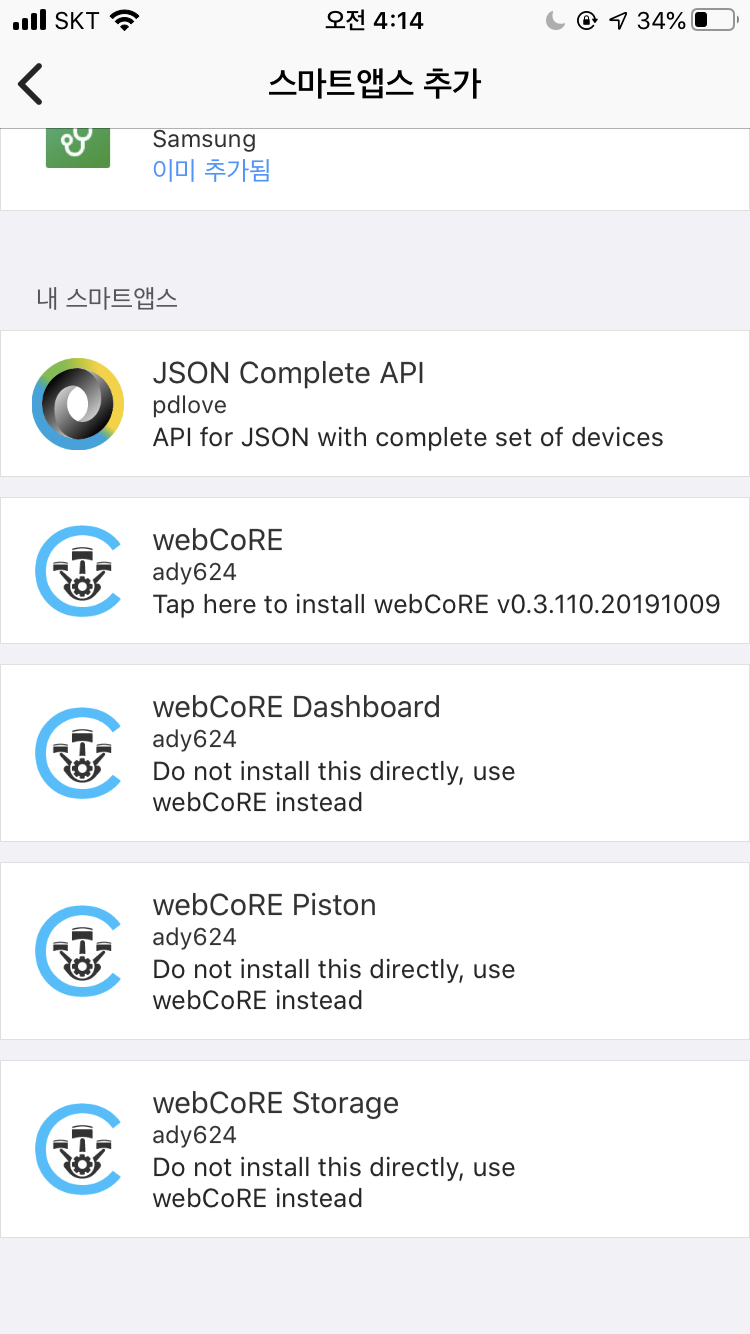Tap the location arrow status icon
This screenshot has height=1334, width=750.
tap(619, 21)
